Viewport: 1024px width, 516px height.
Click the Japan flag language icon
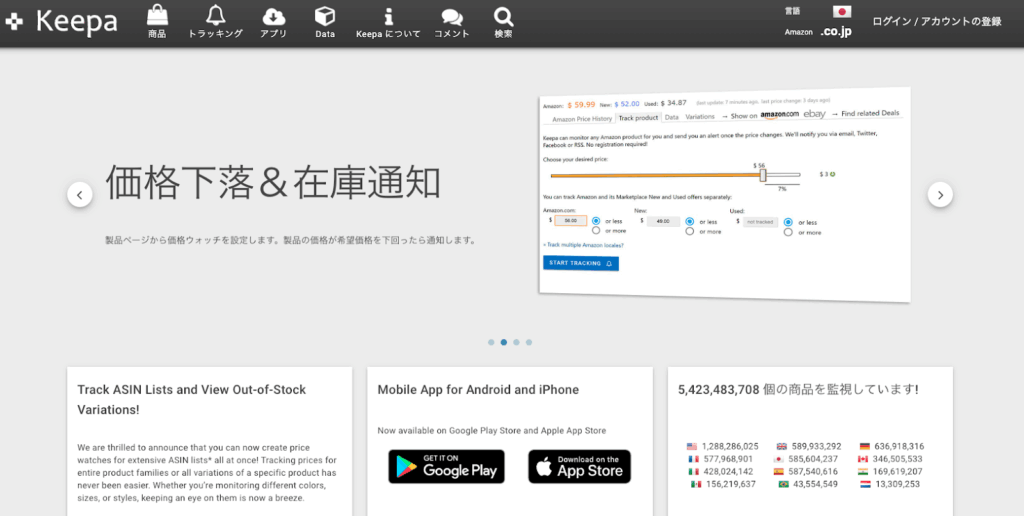point(842,11)
